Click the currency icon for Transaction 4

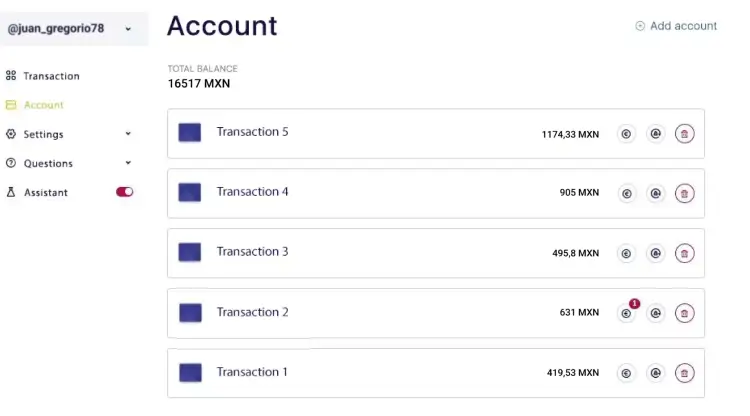[x=626, y=194]
